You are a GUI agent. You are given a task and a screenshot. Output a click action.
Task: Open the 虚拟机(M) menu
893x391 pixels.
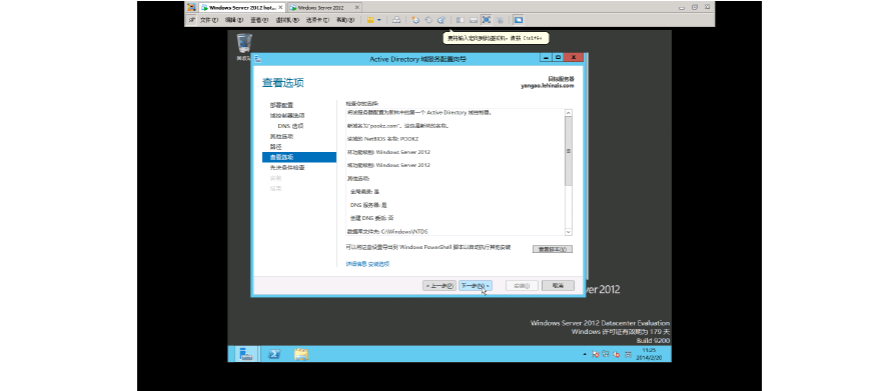[x=287, y=20]
